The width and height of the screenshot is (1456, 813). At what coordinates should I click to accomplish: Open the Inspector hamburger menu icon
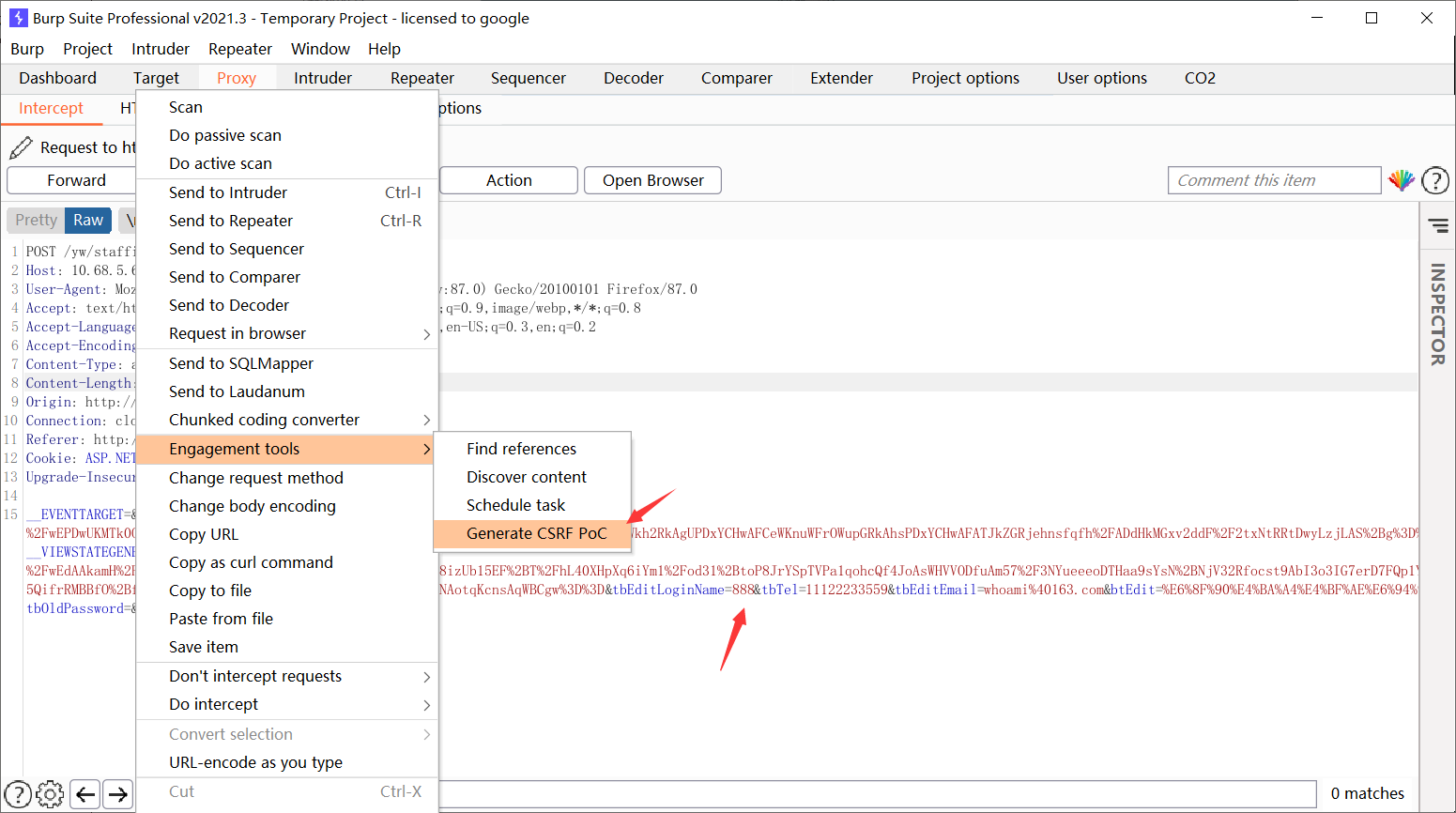click(x=1438, y=225)
